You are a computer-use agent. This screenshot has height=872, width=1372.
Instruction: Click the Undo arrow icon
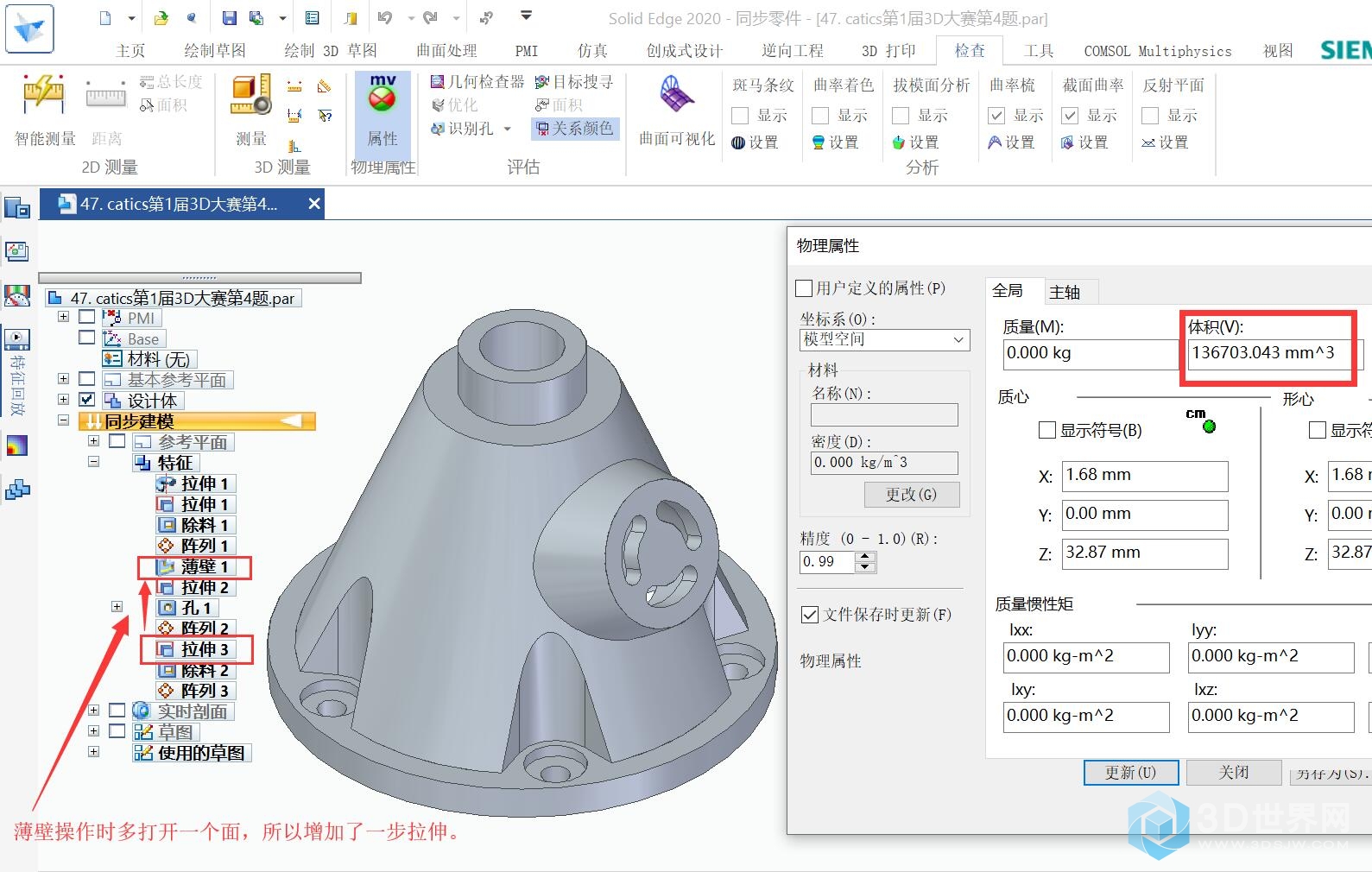(385, 17)
